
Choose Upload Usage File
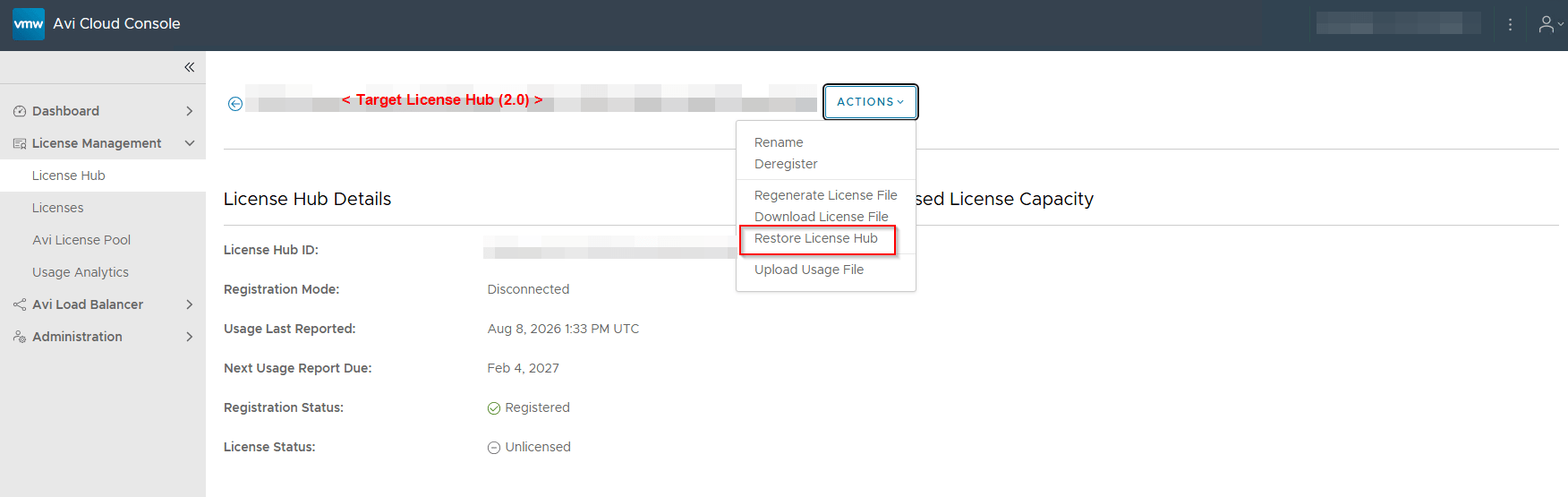809,270
